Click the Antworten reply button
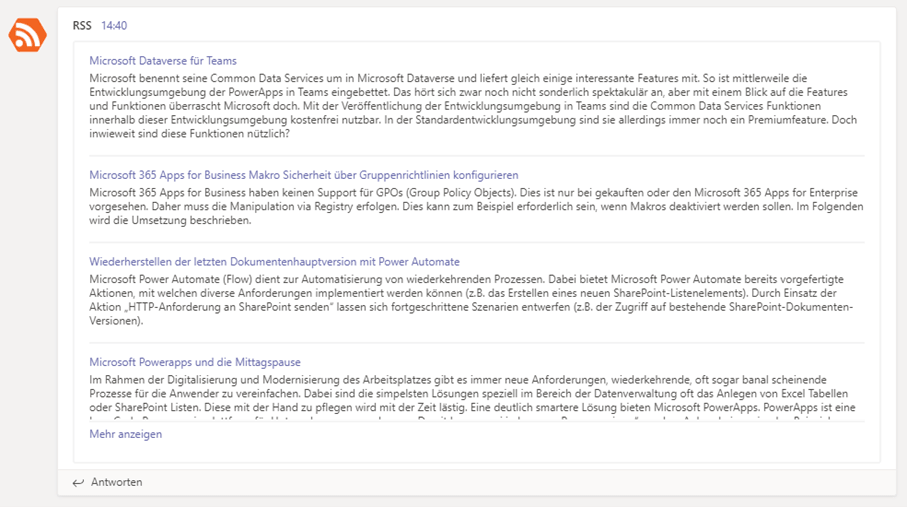 pyautogui.click(x=108, y=482)
